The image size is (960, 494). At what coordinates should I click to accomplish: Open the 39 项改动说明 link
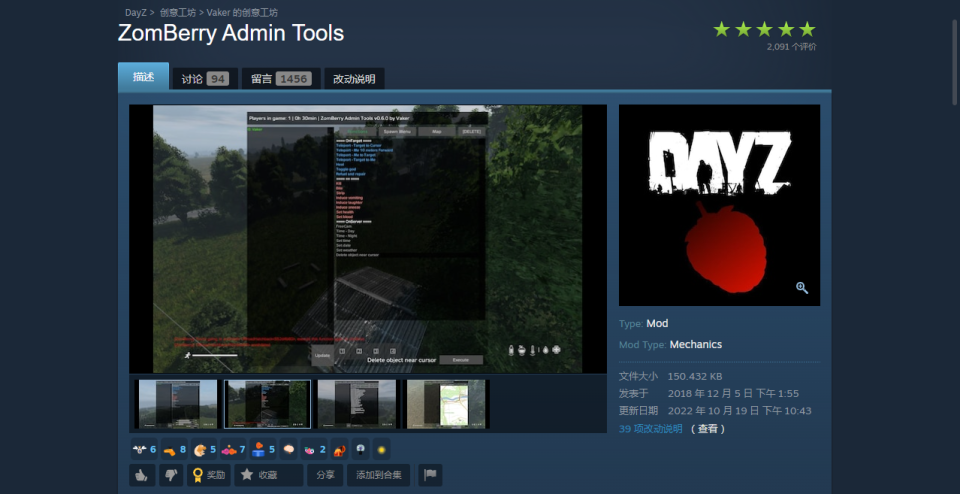coord(650,429)
